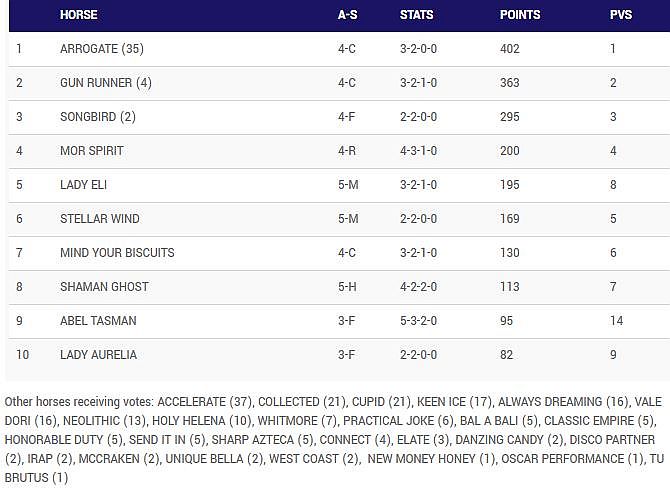Screen dimensions: 670x489
Task: Click the HORSE column header
Action: (79, 15)
